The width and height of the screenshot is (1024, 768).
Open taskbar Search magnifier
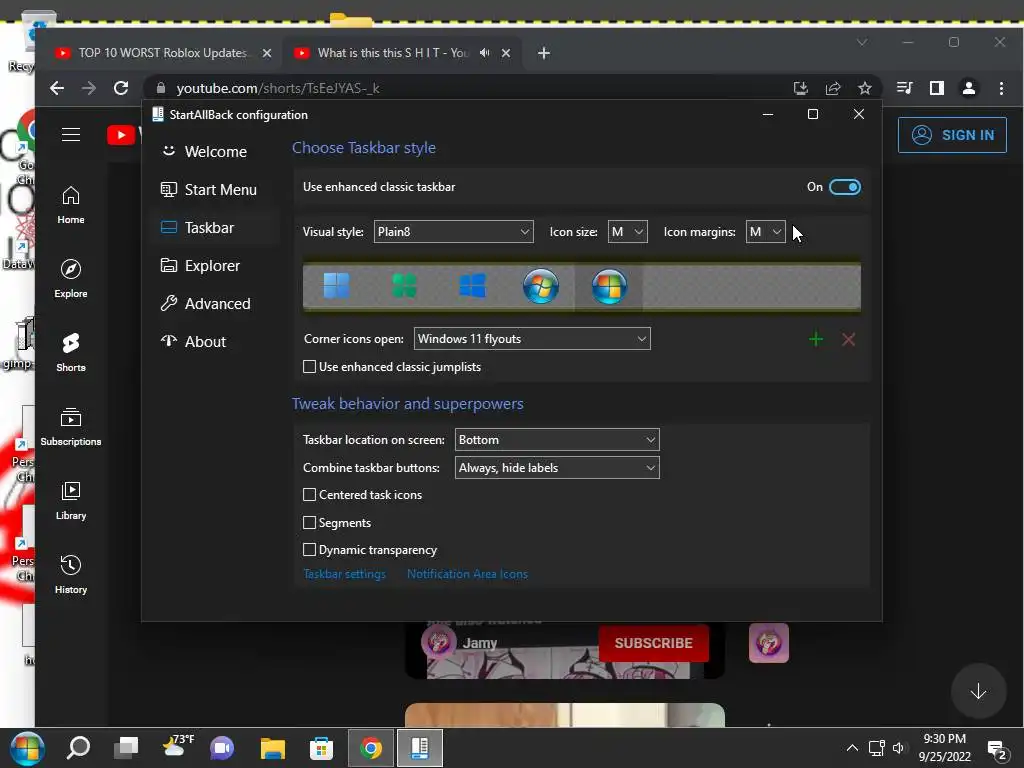[78, 748]
